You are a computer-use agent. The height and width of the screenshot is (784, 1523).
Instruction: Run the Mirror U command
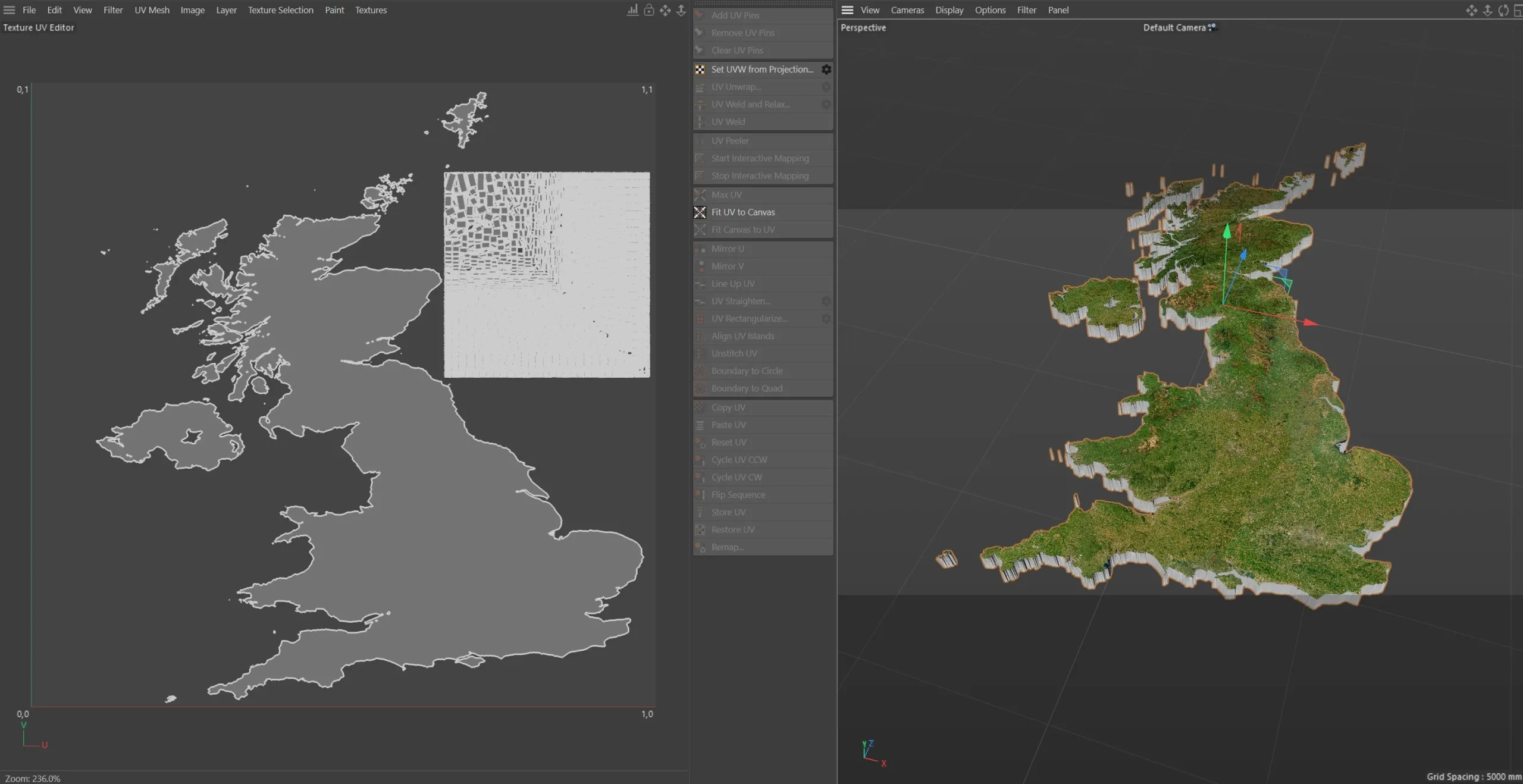click(727, 249)
